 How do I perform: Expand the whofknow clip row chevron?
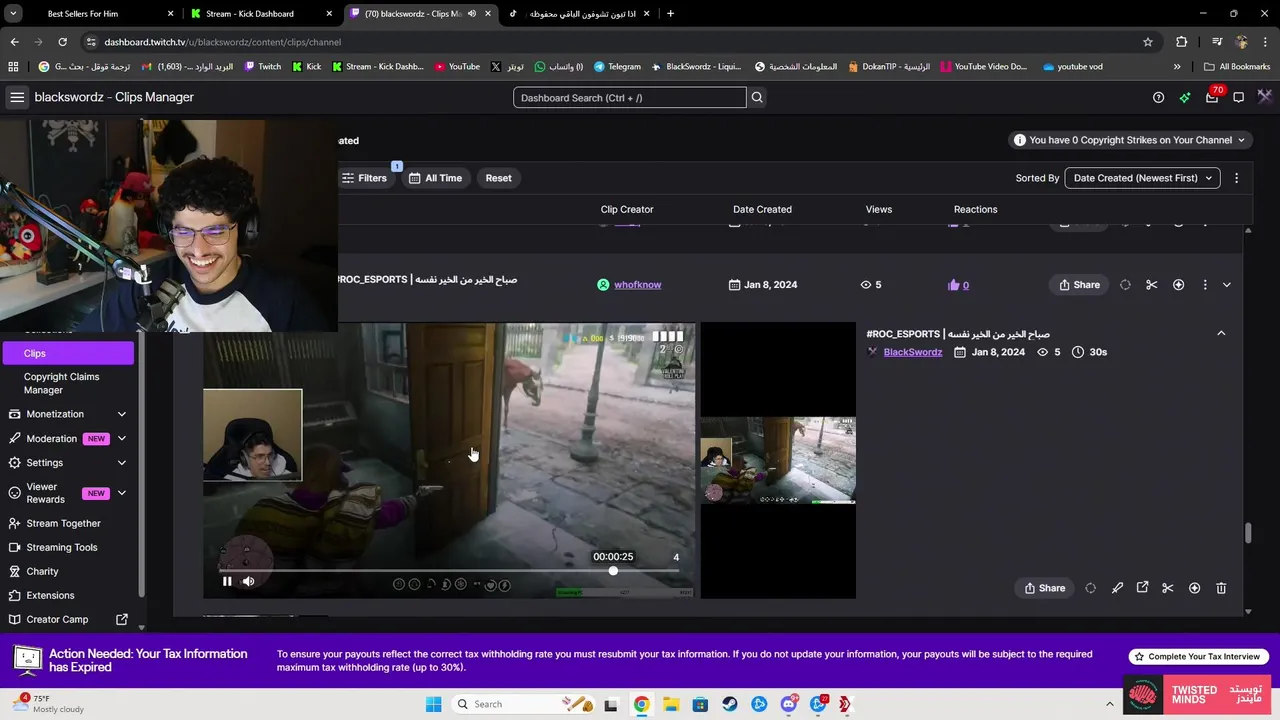click(x=1227, y=285)
